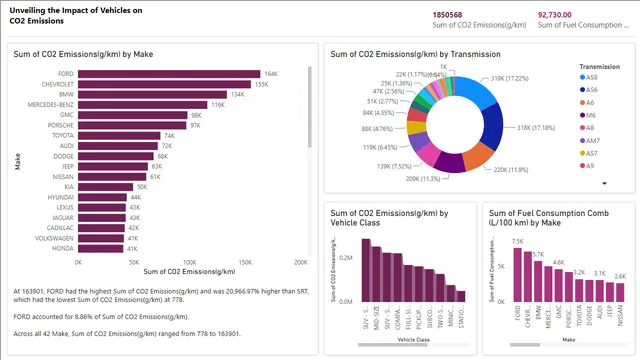640x360 pixels.
Task: Select the 318K (17.18%) dark blue slice
Action: coord(493,127)
